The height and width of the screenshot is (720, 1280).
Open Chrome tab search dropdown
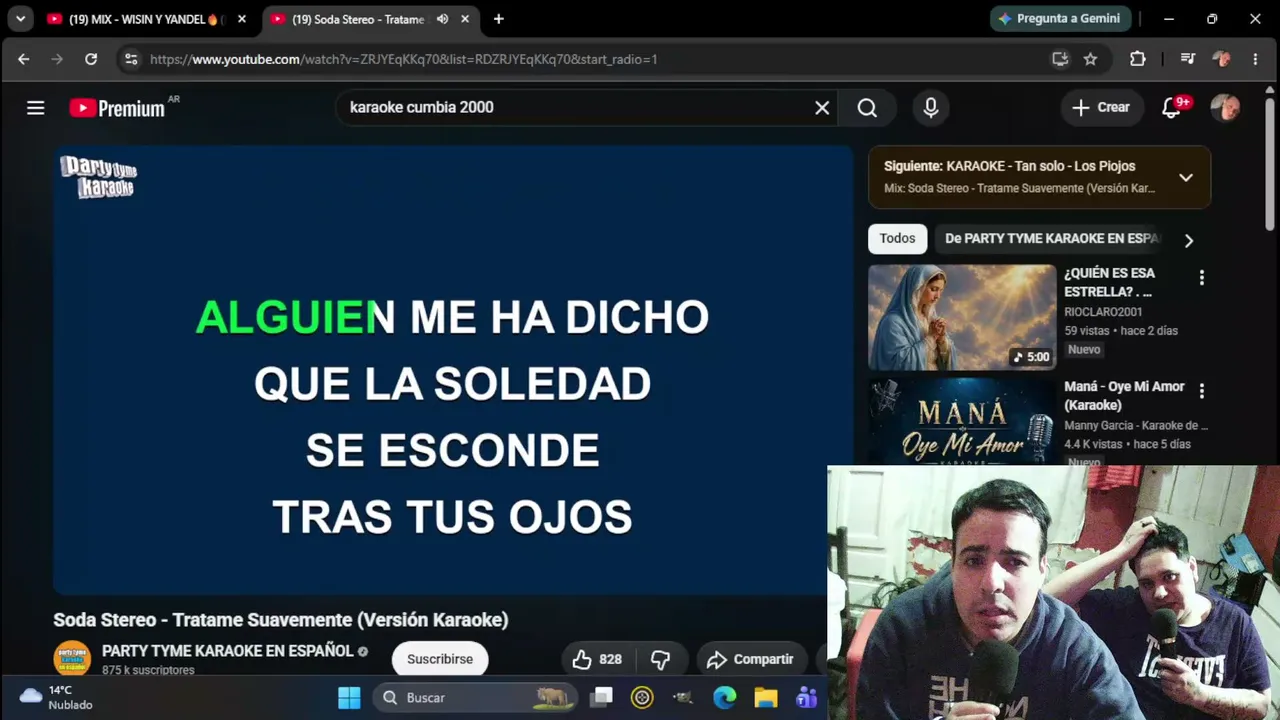coord(20,19)
